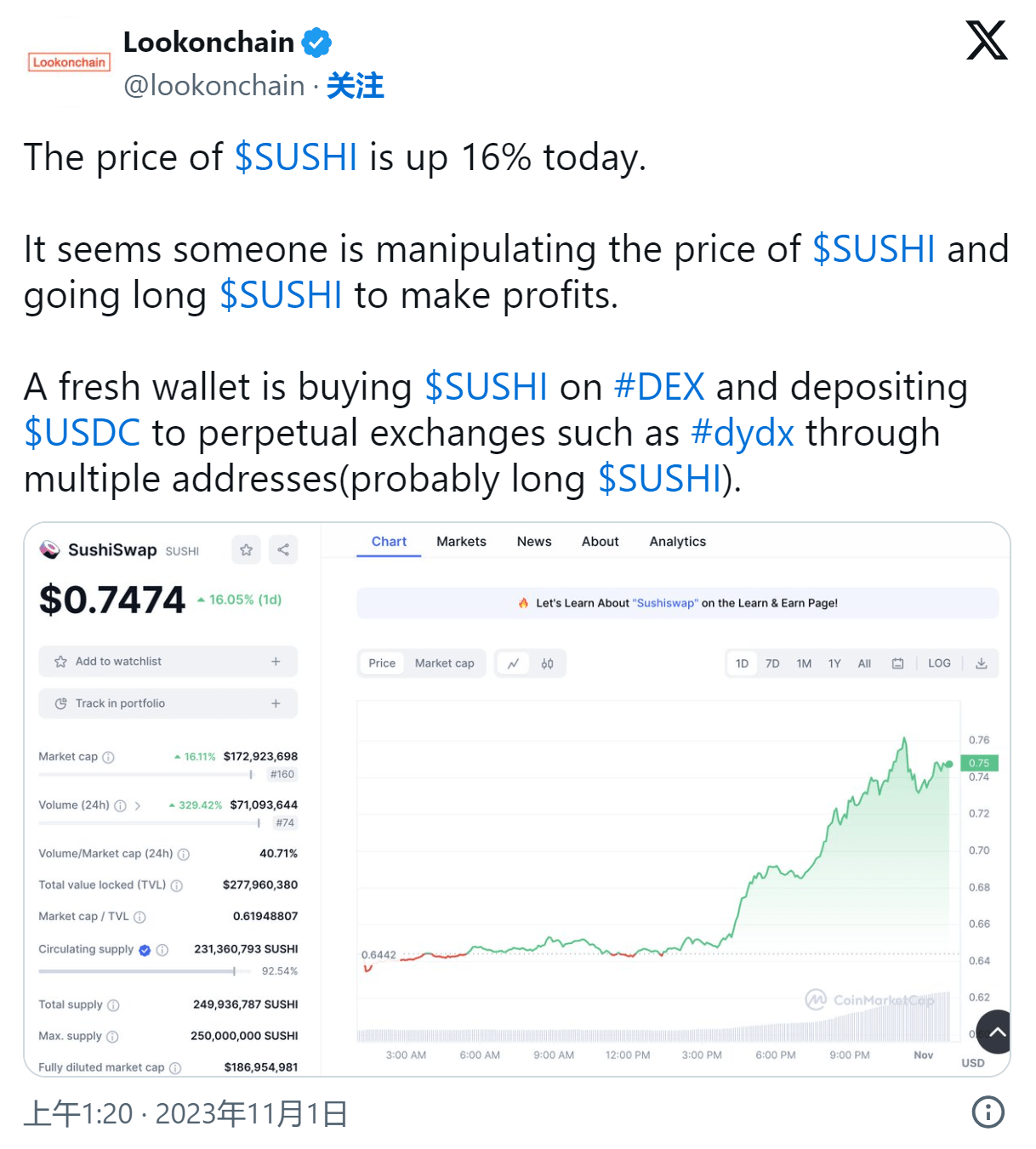Image resolution: width=1036 pixels, height=1149 pixels.
Task: Switch to candlestick chart icon
Action: 548,663
